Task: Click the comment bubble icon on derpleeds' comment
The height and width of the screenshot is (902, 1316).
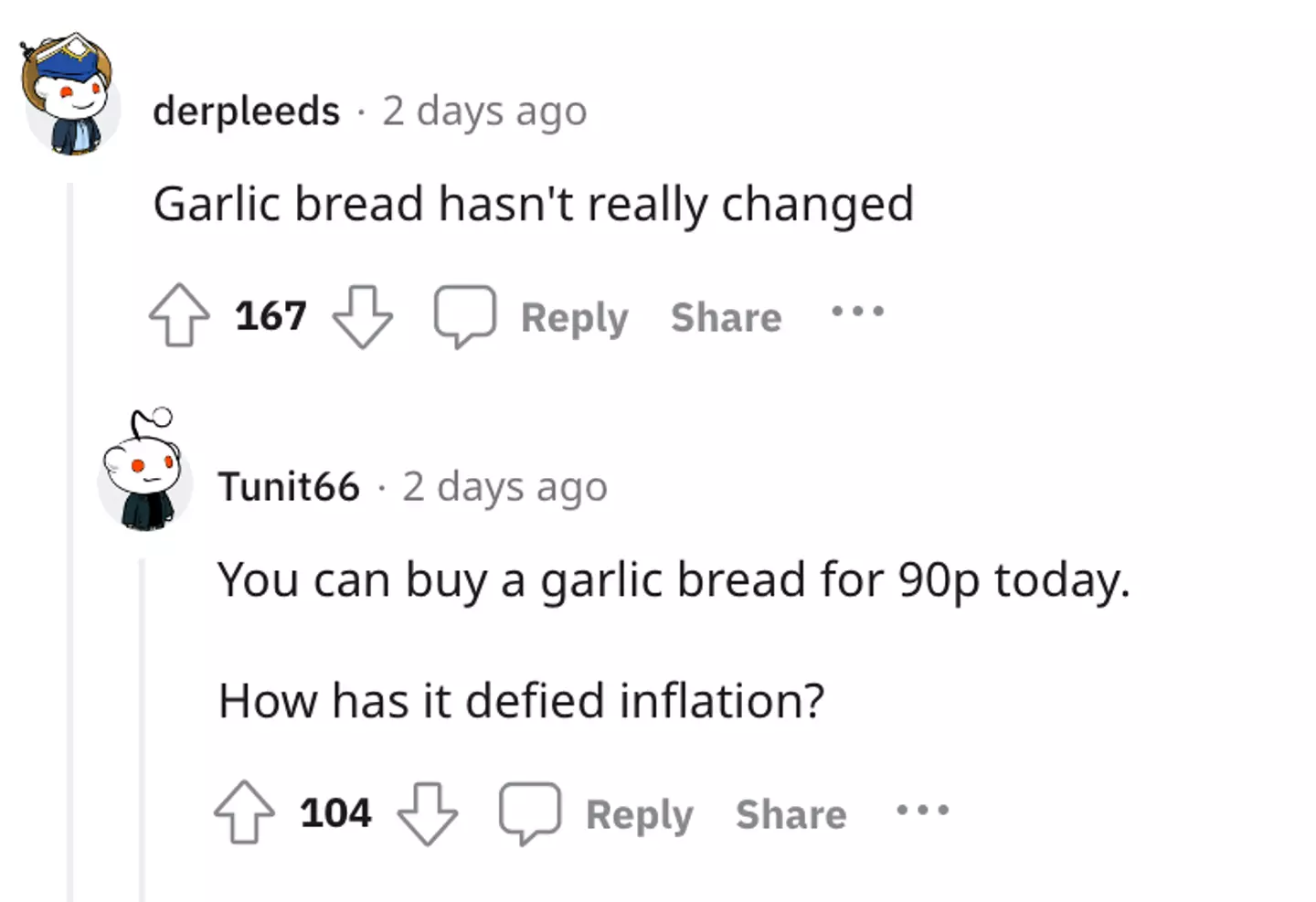Action: tap(464, 316)
